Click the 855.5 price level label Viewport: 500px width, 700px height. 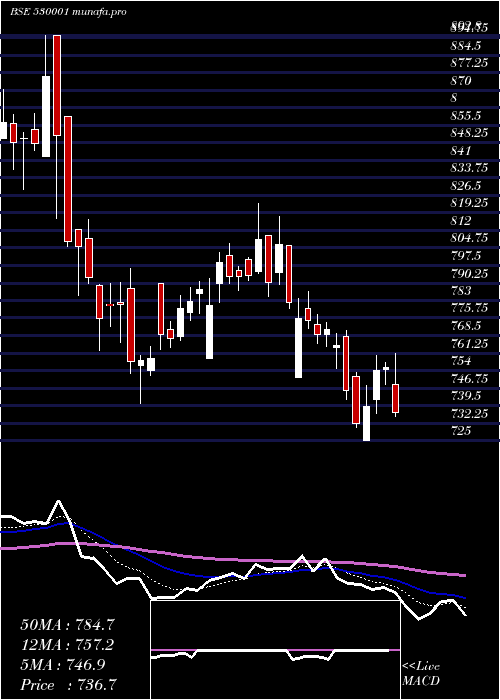point(466,116)
